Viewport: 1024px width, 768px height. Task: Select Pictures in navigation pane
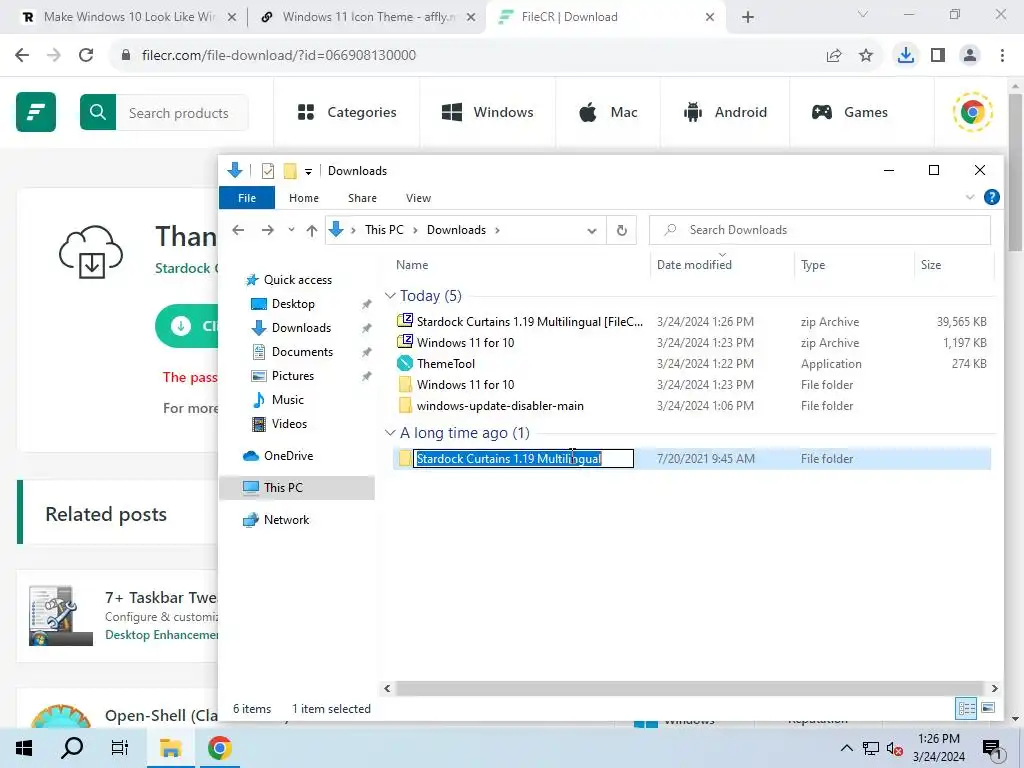click(x=293, y=376)
